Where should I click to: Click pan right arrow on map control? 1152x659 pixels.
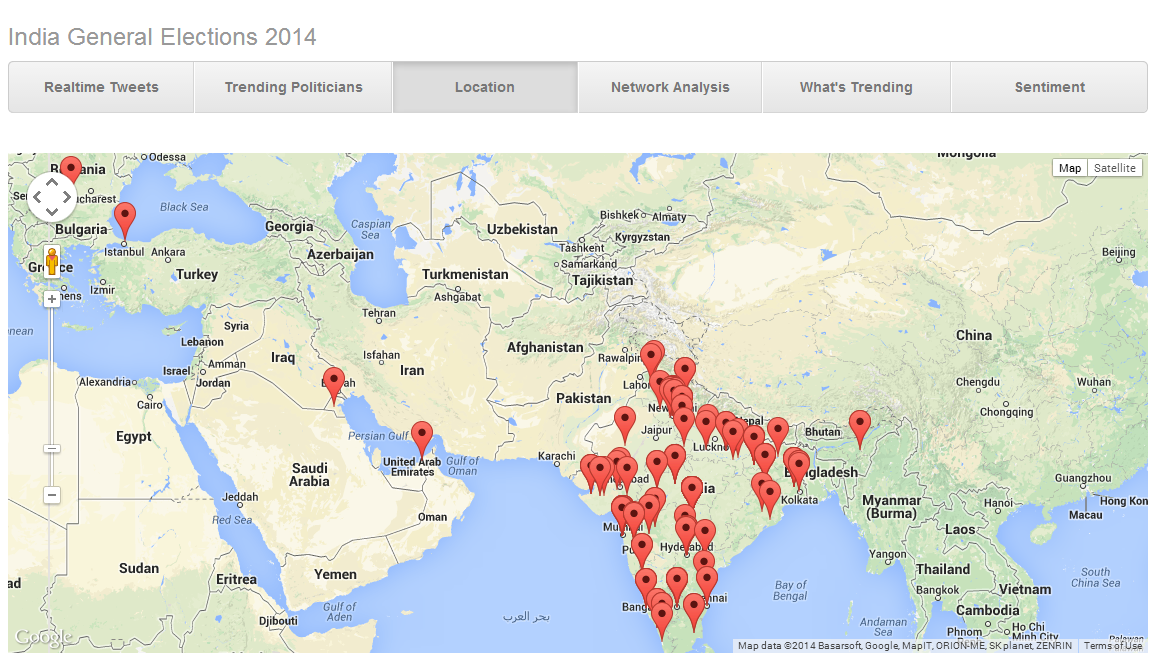click(x=67, y=197)
